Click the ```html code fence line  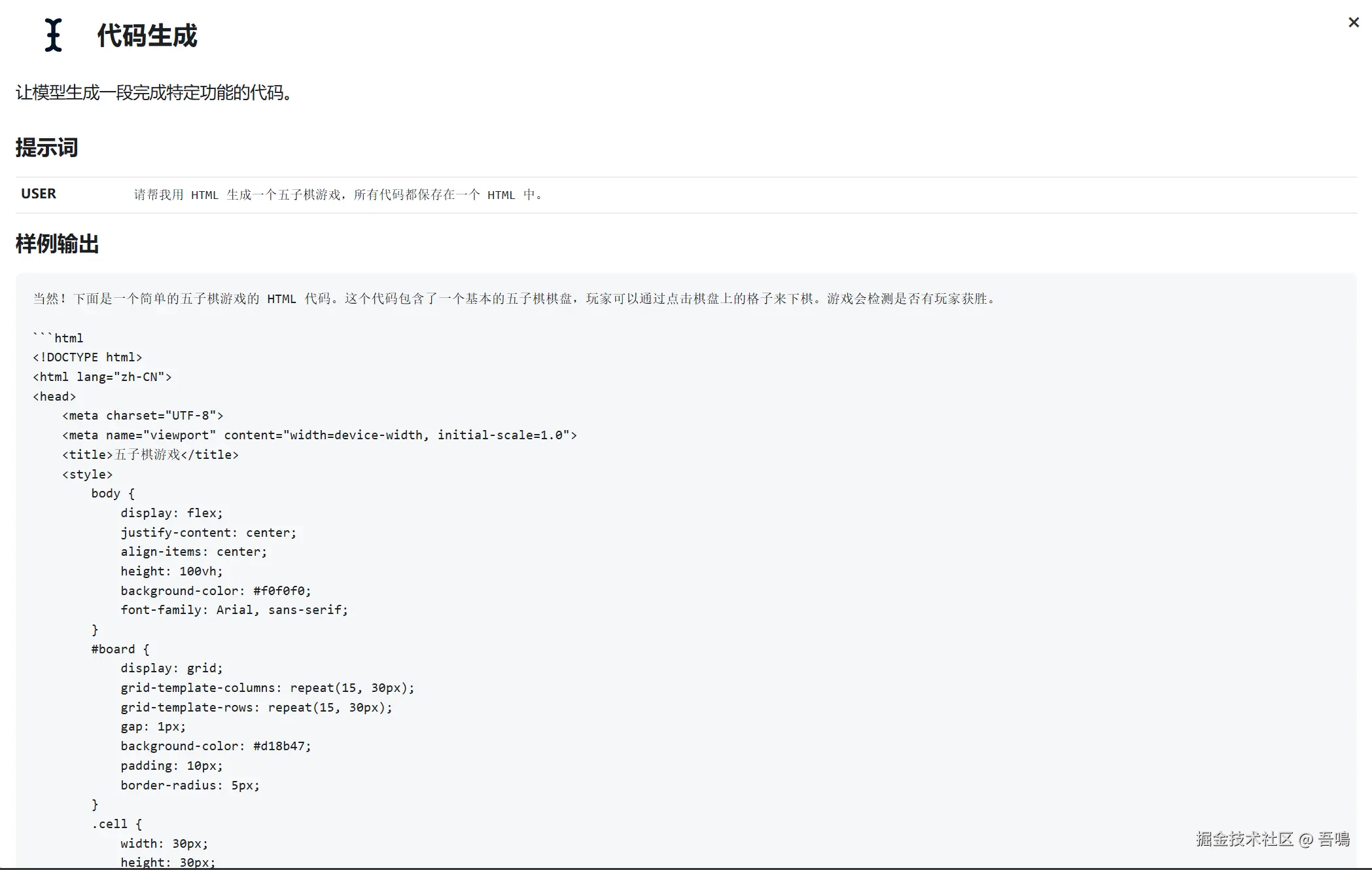coord(58,338)
